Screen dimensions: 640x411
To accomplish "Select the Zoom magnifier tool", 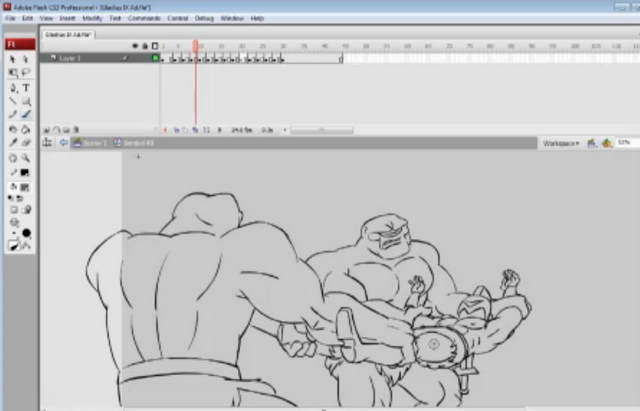I will (x=26, y=158).
